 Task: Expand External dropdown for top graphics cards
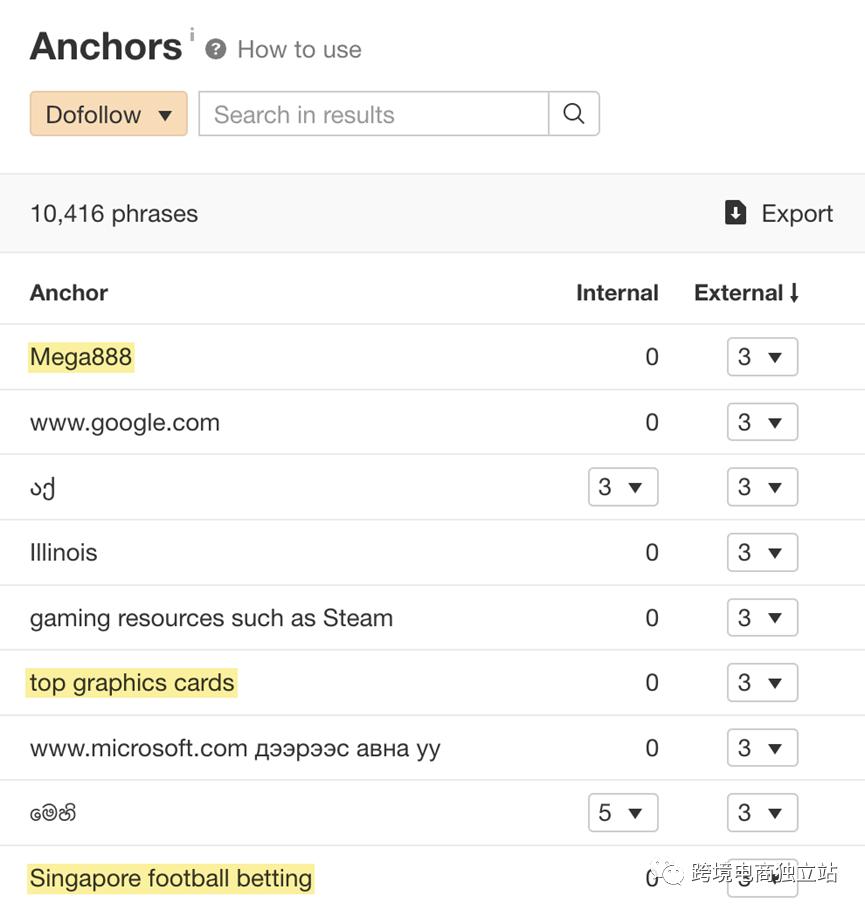[762, 683]
